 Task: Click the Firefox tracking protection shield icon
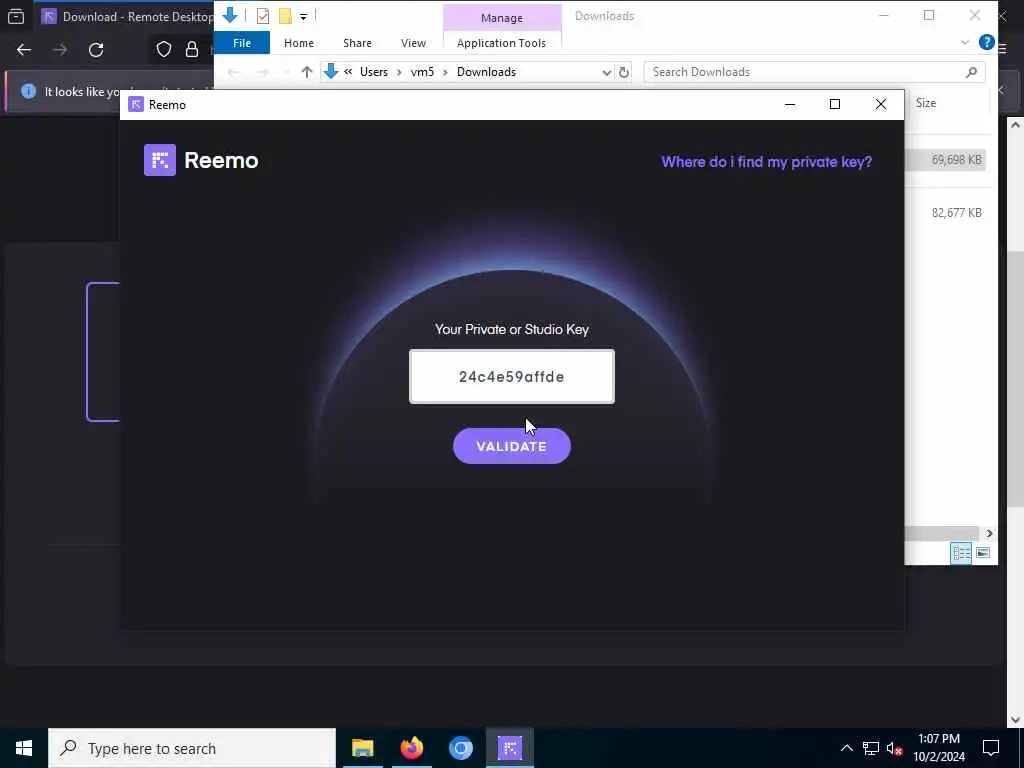(x=163, y=50)
